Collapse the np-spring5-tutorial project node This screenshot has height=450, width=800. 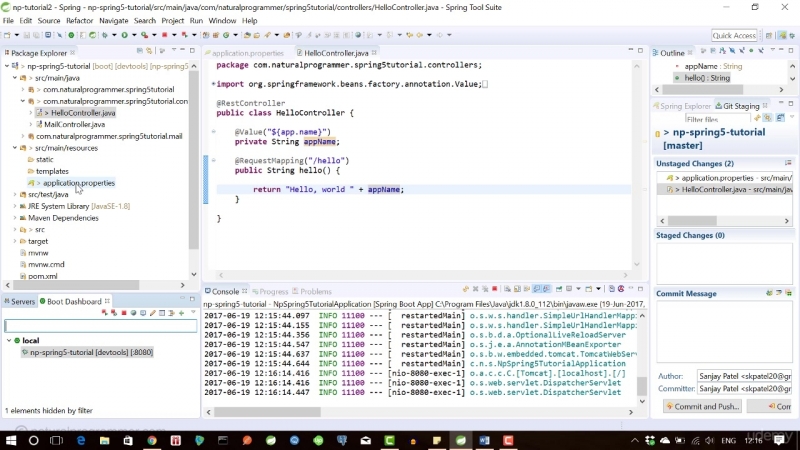point(7,66)
